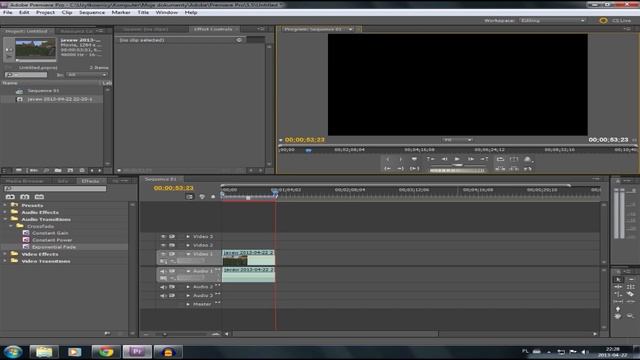This screenshot has height=360, width=640.
Task: Open the Marker menu
Action: 121,12
